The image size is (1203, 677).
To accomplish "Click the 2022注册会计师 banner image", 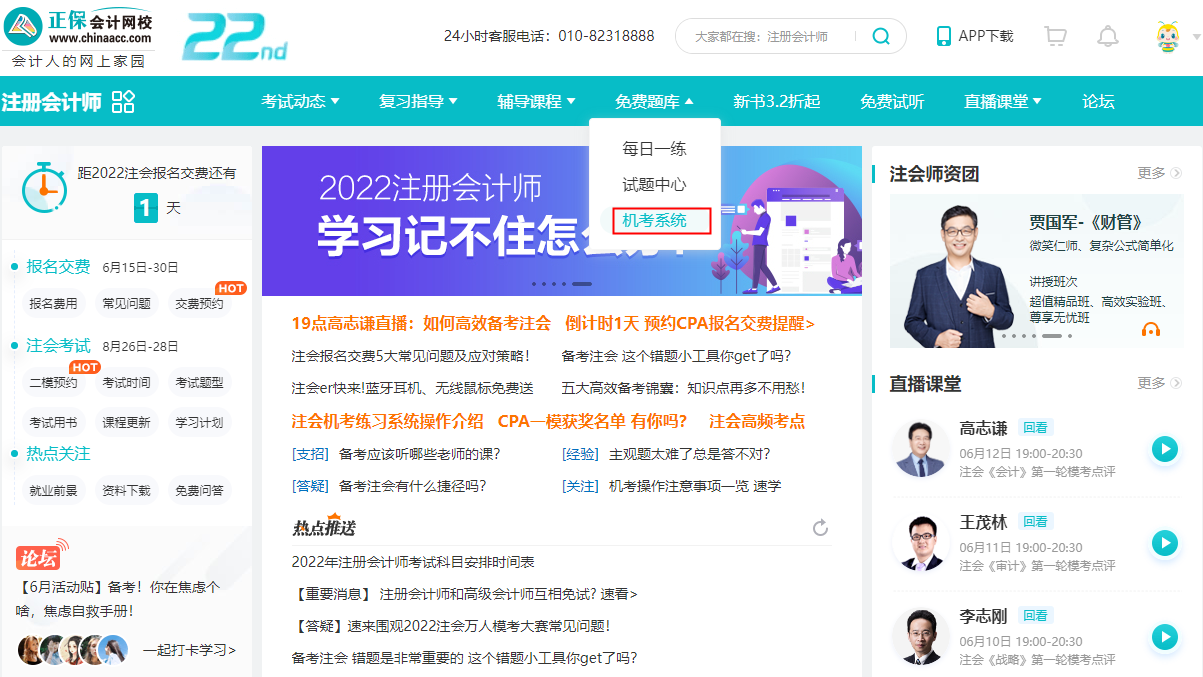I will coord(562,221).
